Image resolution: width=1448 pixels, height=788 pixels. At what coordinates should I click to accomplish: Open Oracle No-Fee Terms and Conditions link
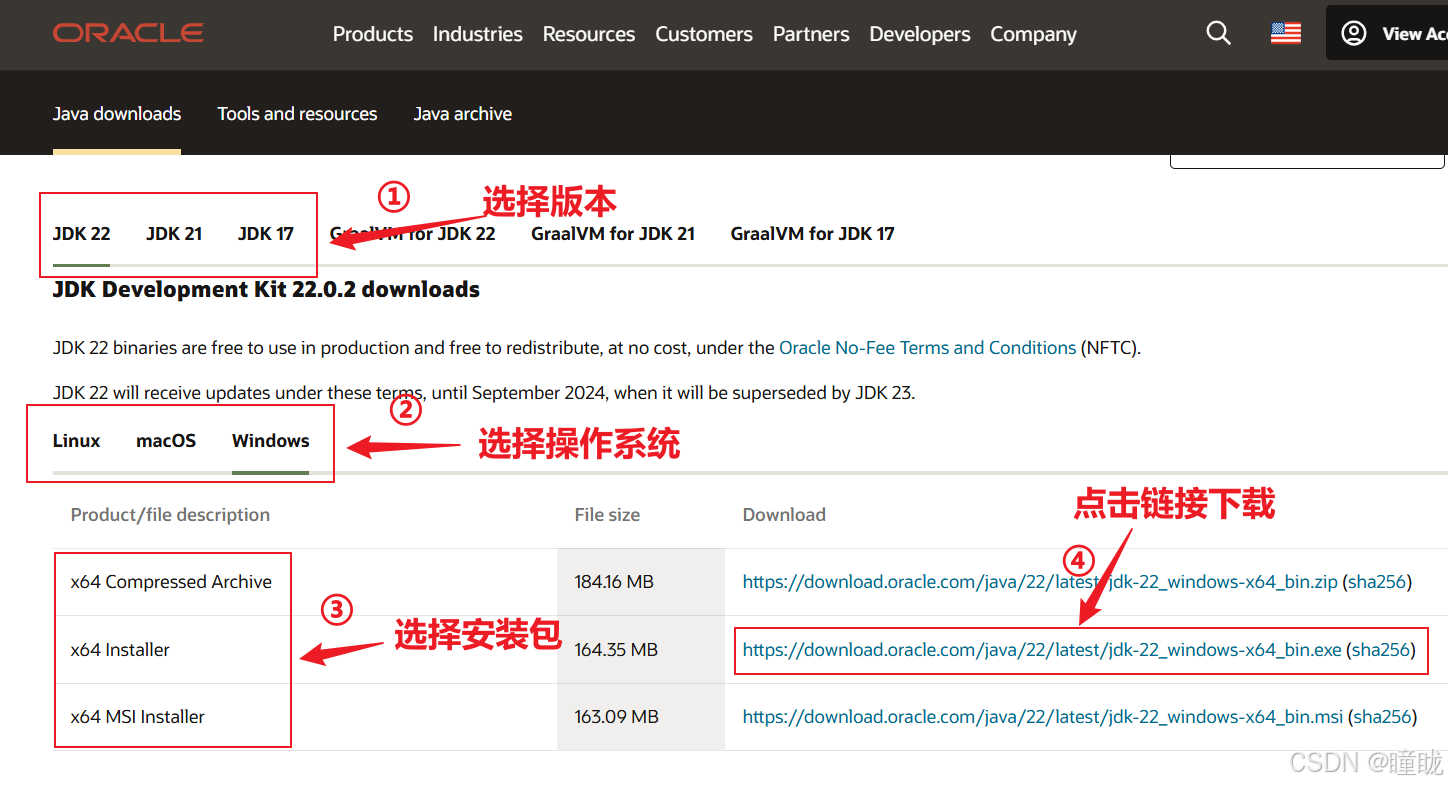(928, 348)
